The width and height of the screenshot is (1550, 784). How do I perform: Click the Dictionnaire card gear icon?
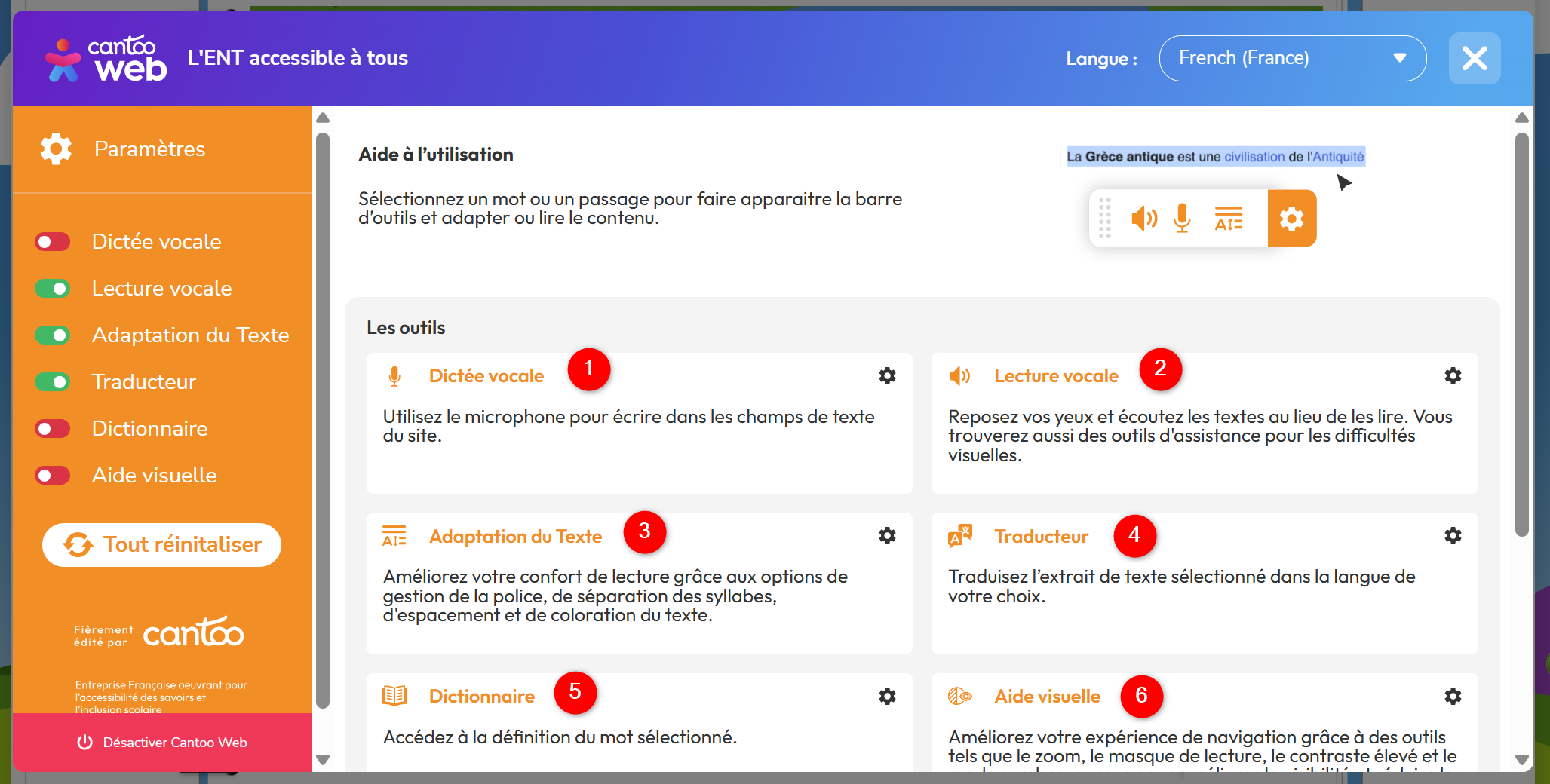tap(887, 696)
